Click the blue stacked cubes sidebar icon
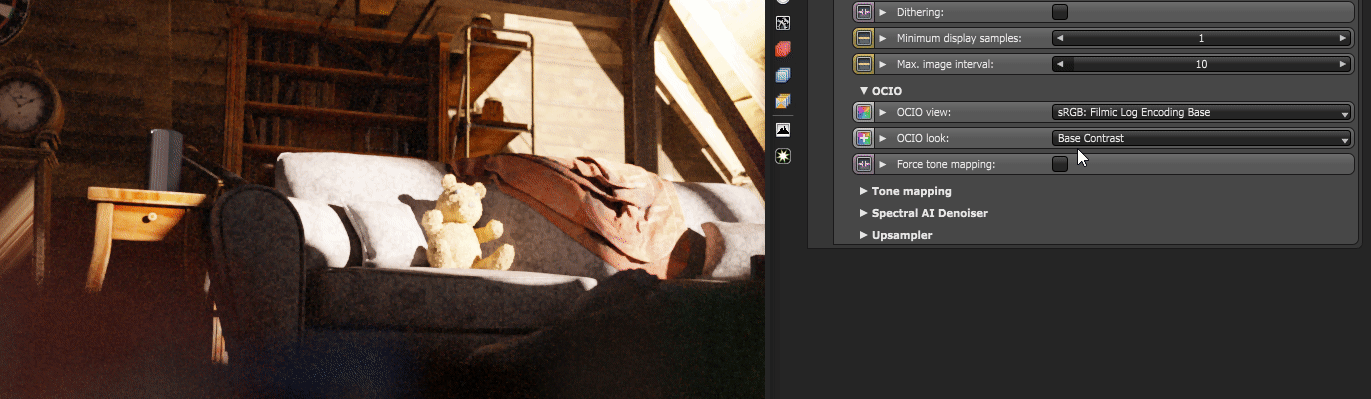 [783, 75]
